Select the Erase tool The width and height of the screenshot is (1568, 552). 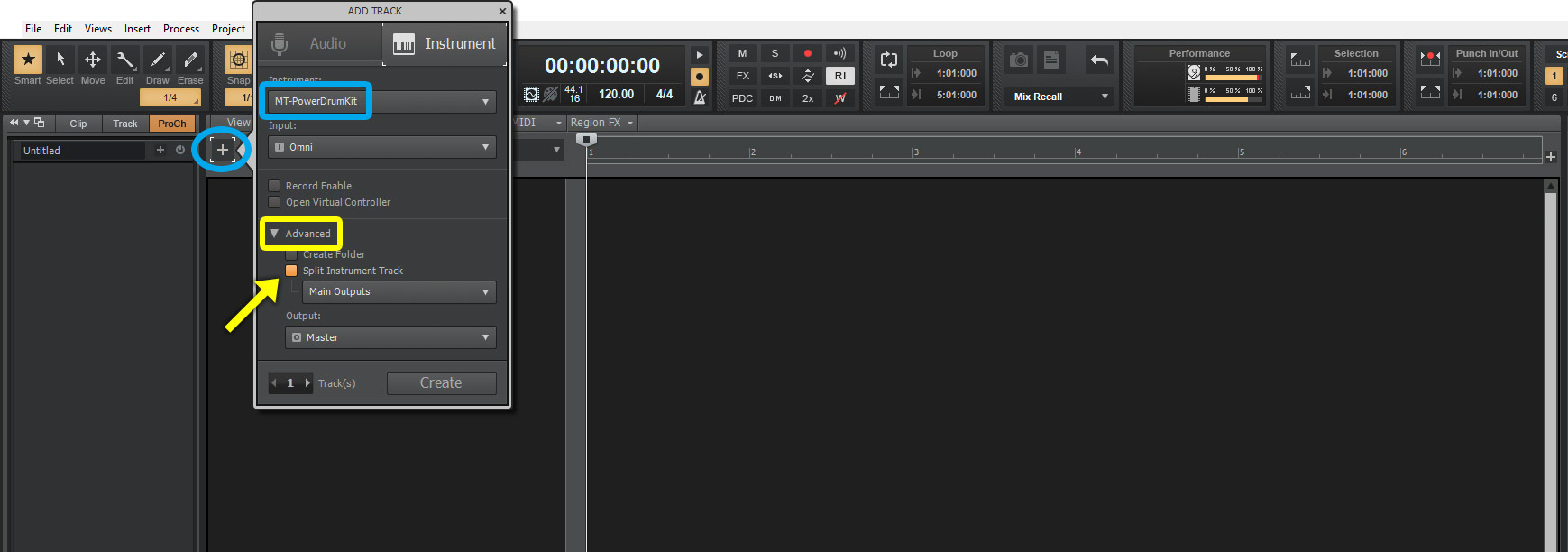tap(190, 60)
